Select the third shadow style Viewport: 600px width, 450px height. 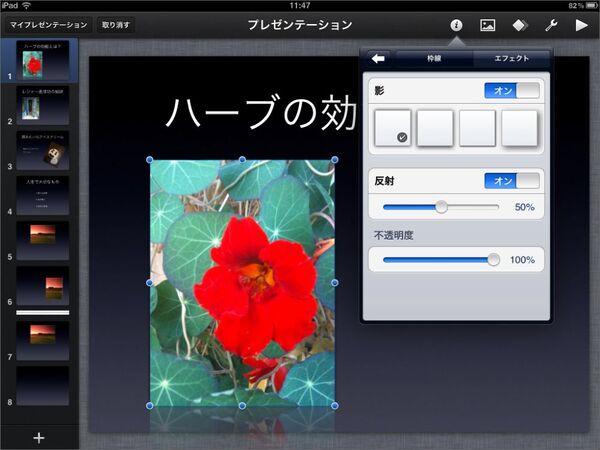pyautogui.click(x=478, y=128)
